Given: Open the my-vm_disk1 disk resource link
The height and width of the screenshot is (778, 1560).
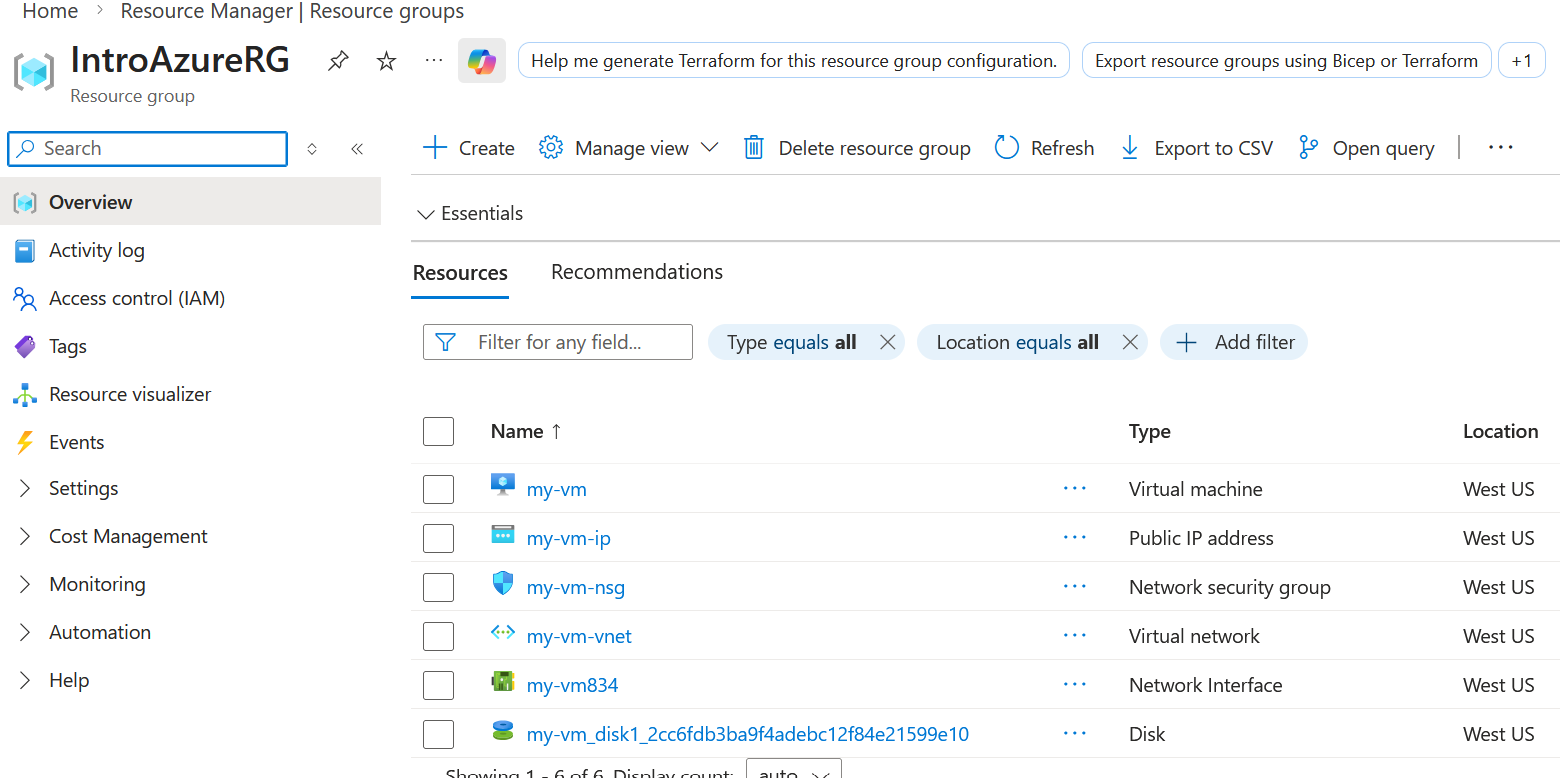Looking at the screenshot, I should tap(748, 734).
